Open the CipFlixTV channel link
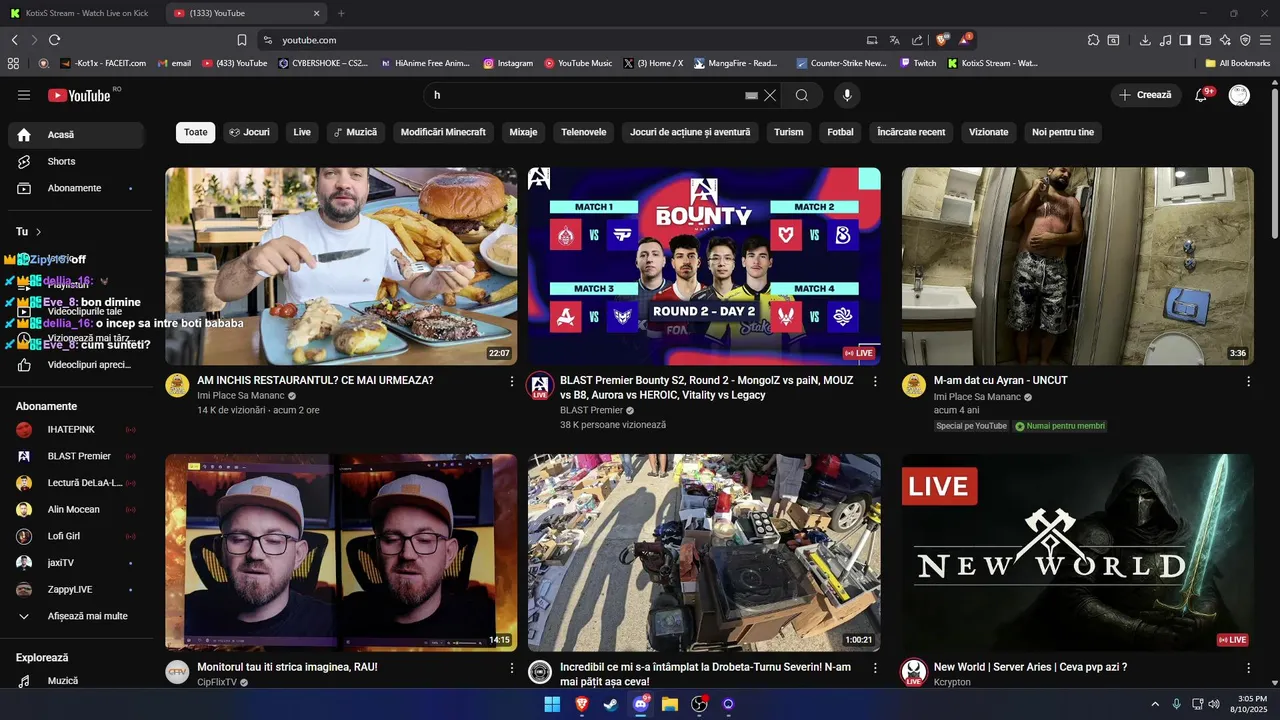 (217, 682)
